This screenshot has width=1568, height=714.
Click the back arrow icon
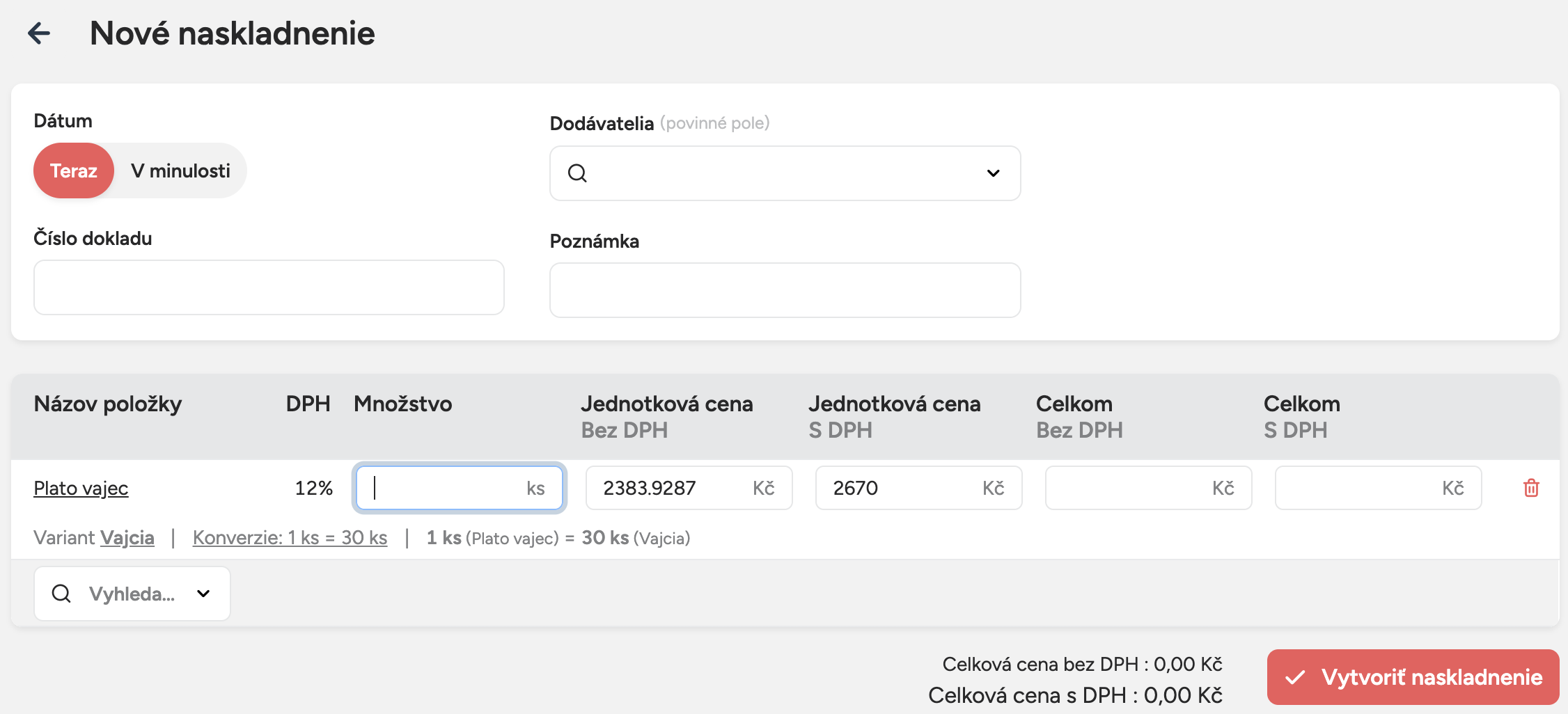click(39, 33)
